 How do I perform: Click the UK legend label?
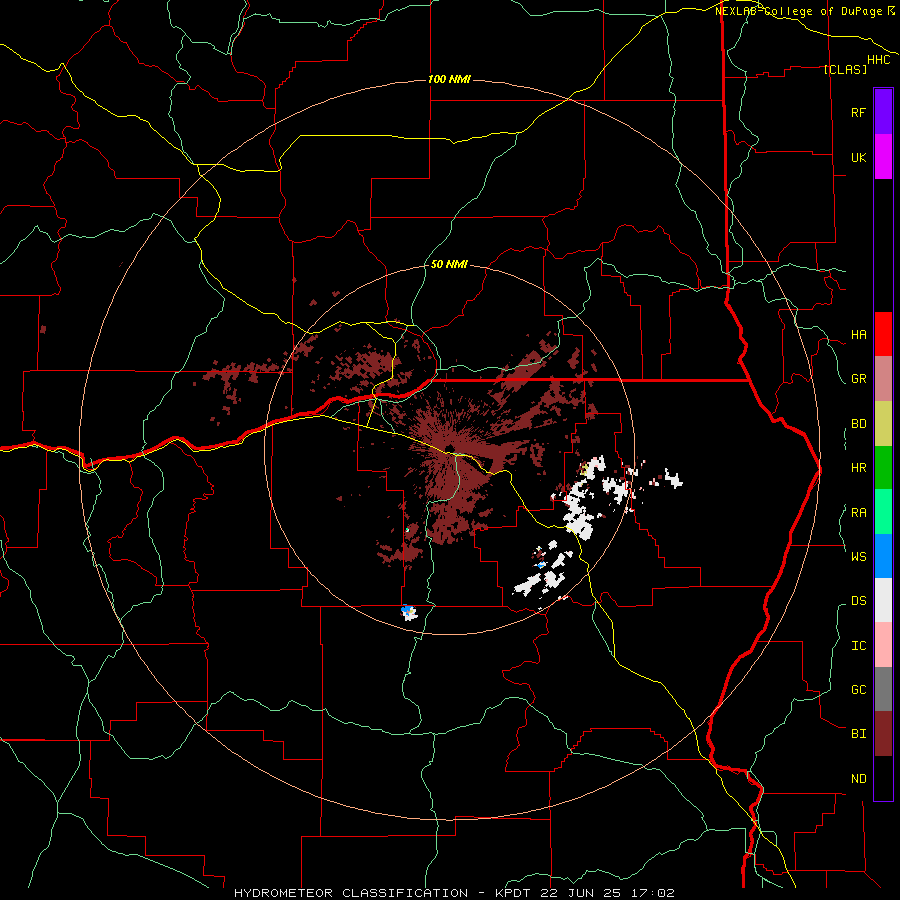click(x=858, y=157)
